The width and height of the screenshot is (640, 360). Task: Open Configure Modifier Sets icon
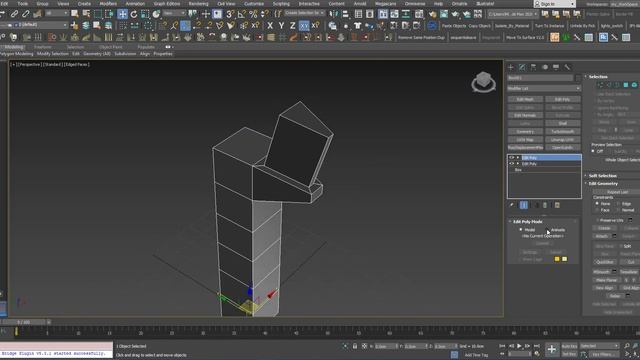point(557,205)
